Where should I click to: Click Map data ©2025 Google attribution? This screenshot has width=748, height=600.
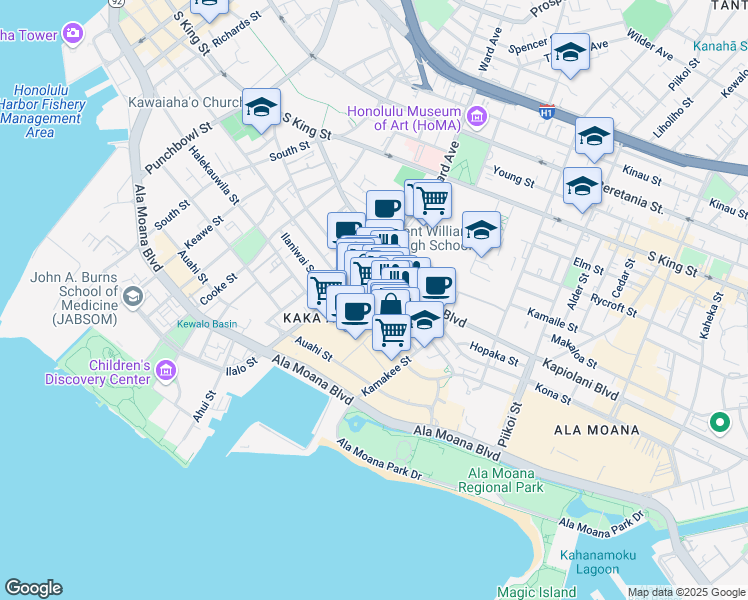click(x=687, y=593)
